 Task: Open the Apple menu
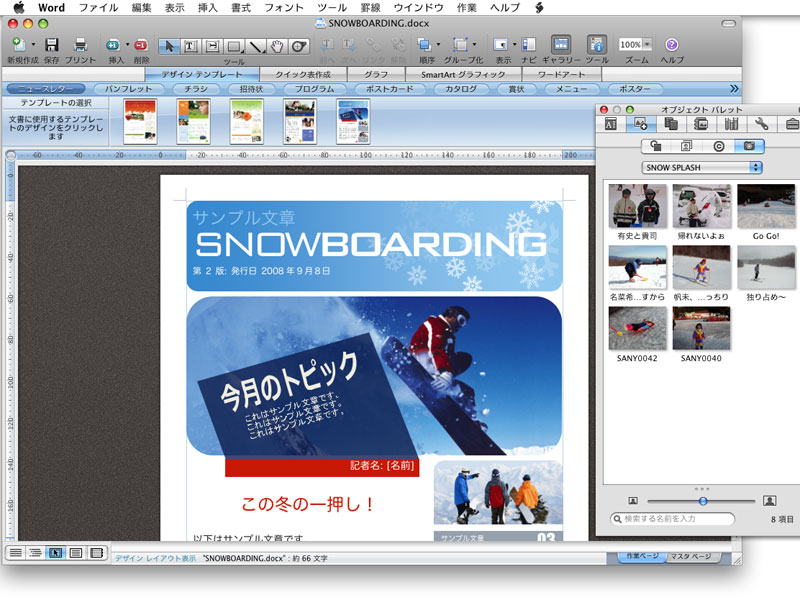click(19, 7)
